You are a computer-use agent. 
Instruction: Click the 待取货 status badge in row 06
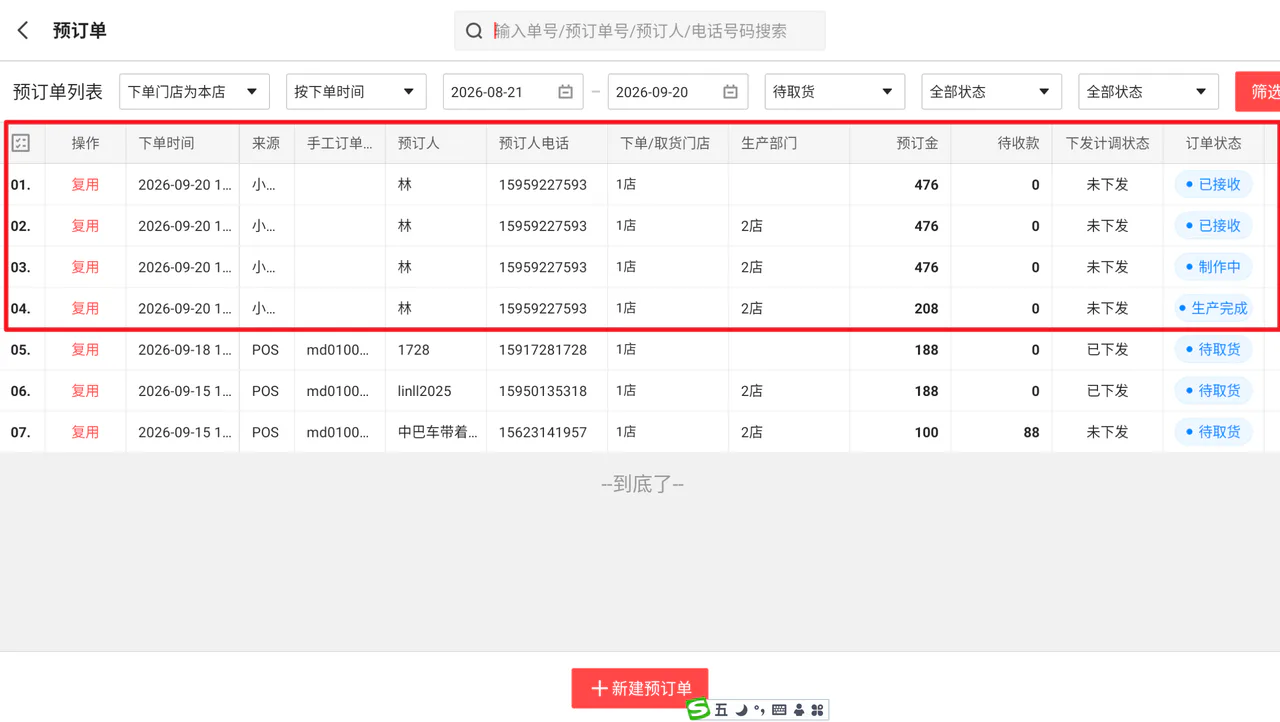1213,391
